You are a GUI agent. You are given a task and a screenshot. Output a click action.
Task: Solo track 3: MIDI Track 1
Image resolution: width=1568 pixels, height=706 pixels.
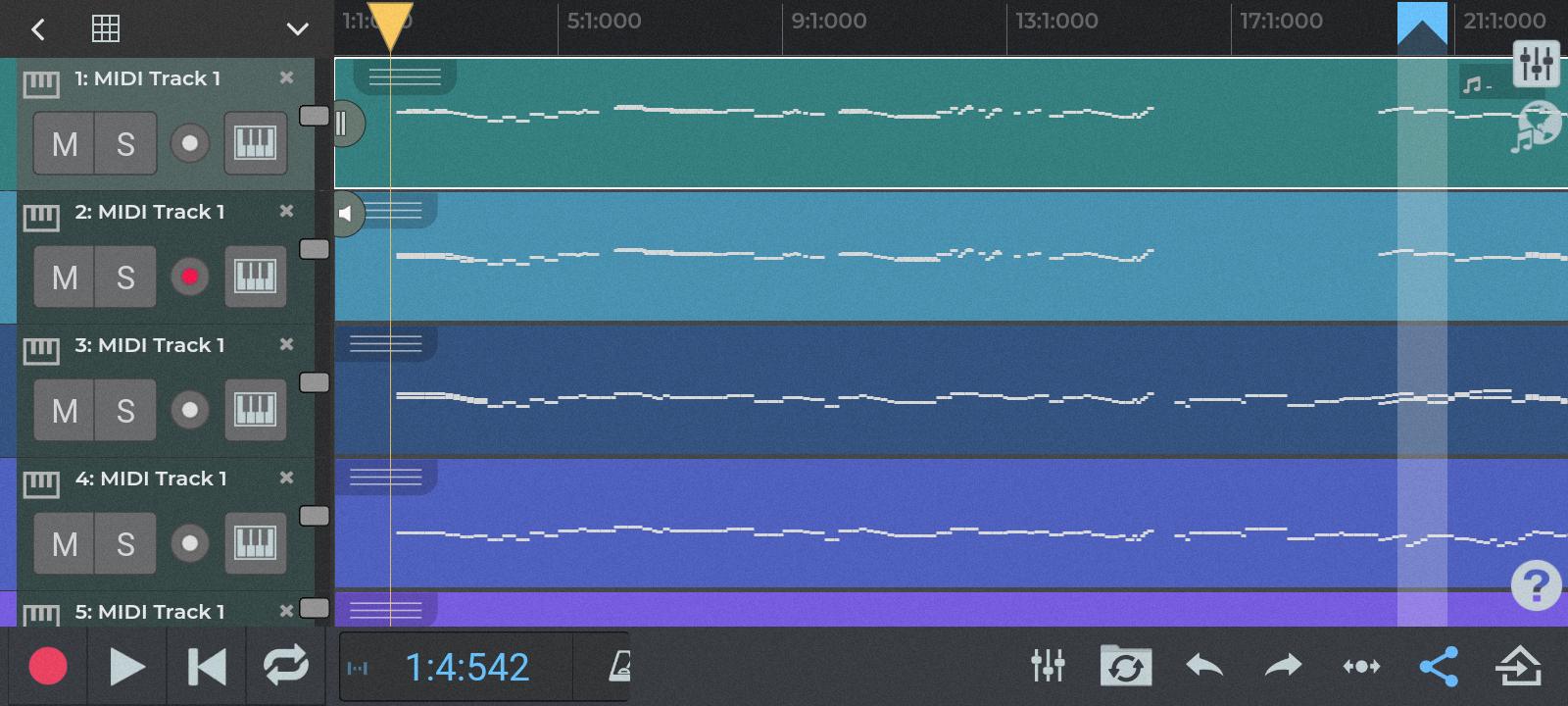coord(125,410)
